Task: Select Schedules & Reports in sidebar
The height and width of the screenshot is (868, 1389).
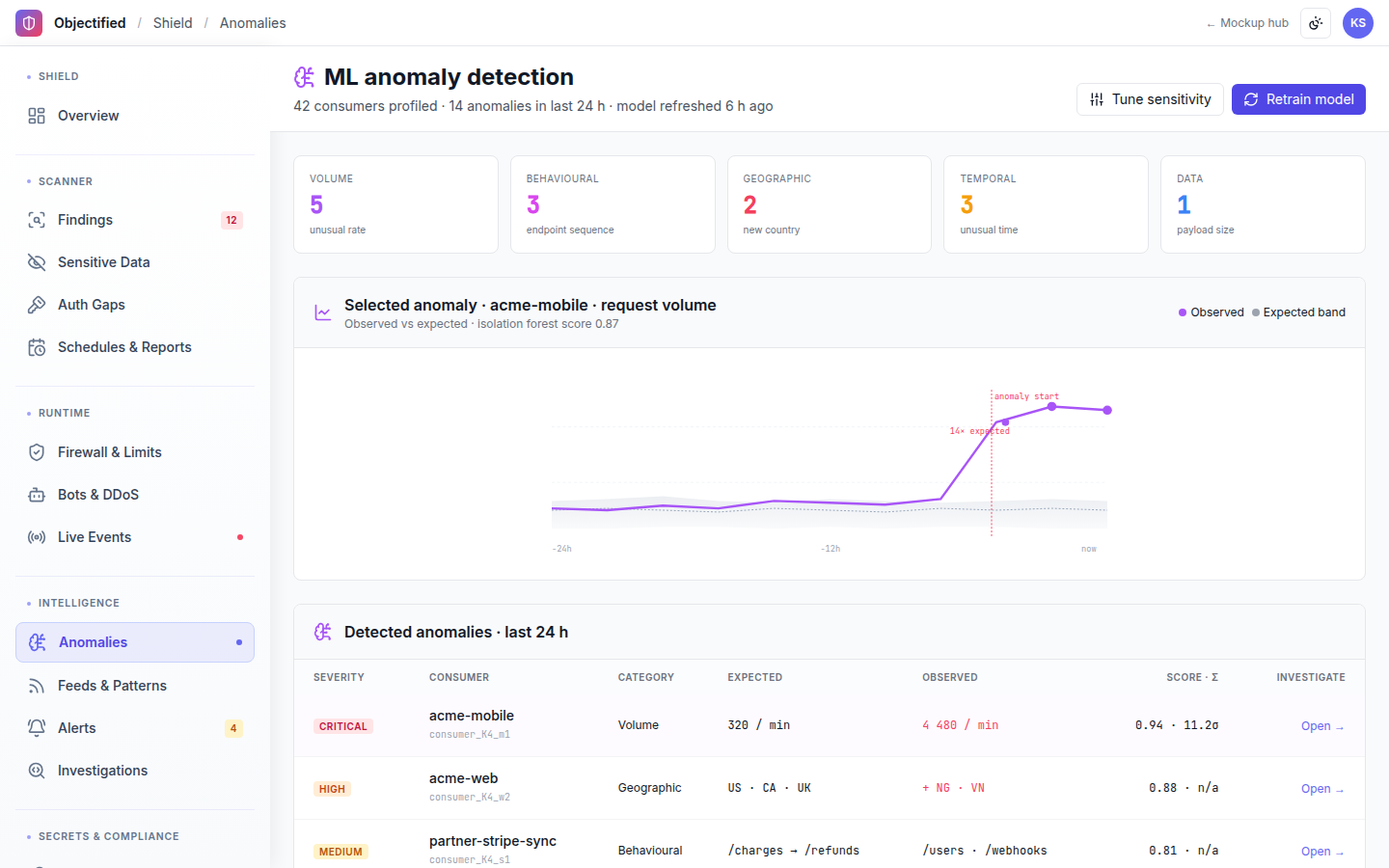Action: [x=135, y=347]
